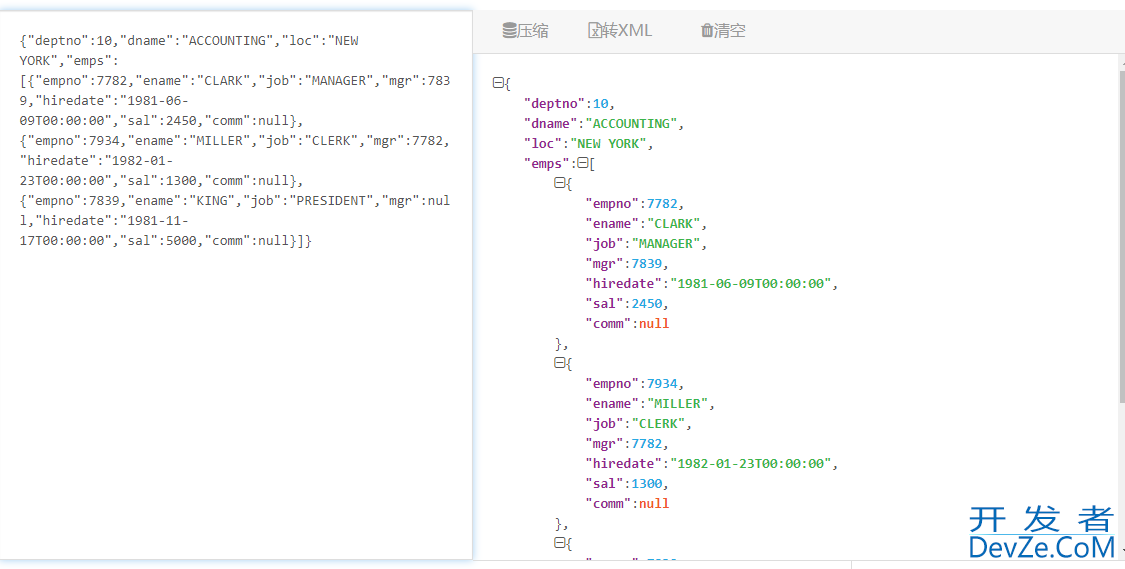Image resolution: width=1125 pixels, height=569 pixels.
Task: Collapse the last employee object toggle
Action: (x=560, y=544)
